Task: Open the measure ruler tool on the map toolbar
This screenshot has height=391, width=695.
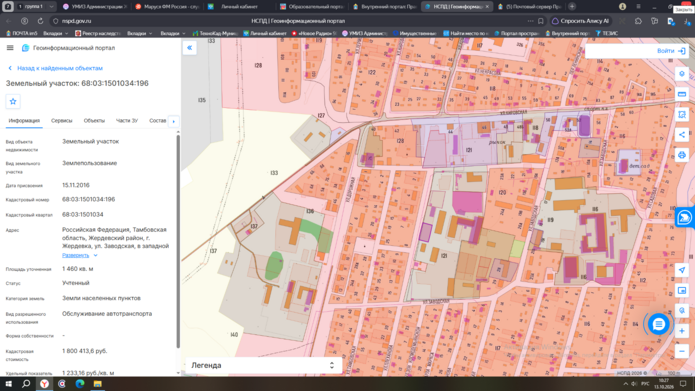Action: [x=682, y=94]
